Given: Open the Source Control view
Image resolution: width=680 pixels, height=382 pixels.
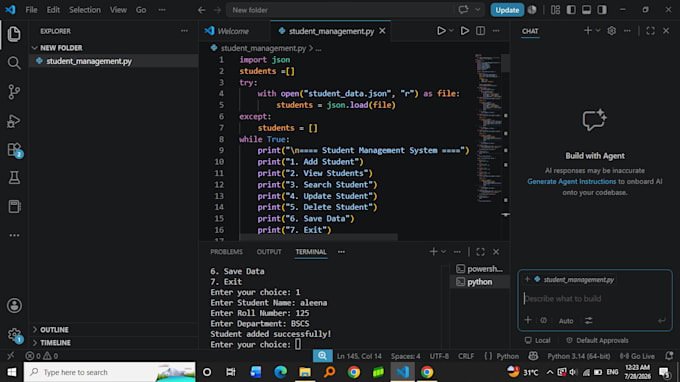Looking at the screenshot, I should 14,92.
